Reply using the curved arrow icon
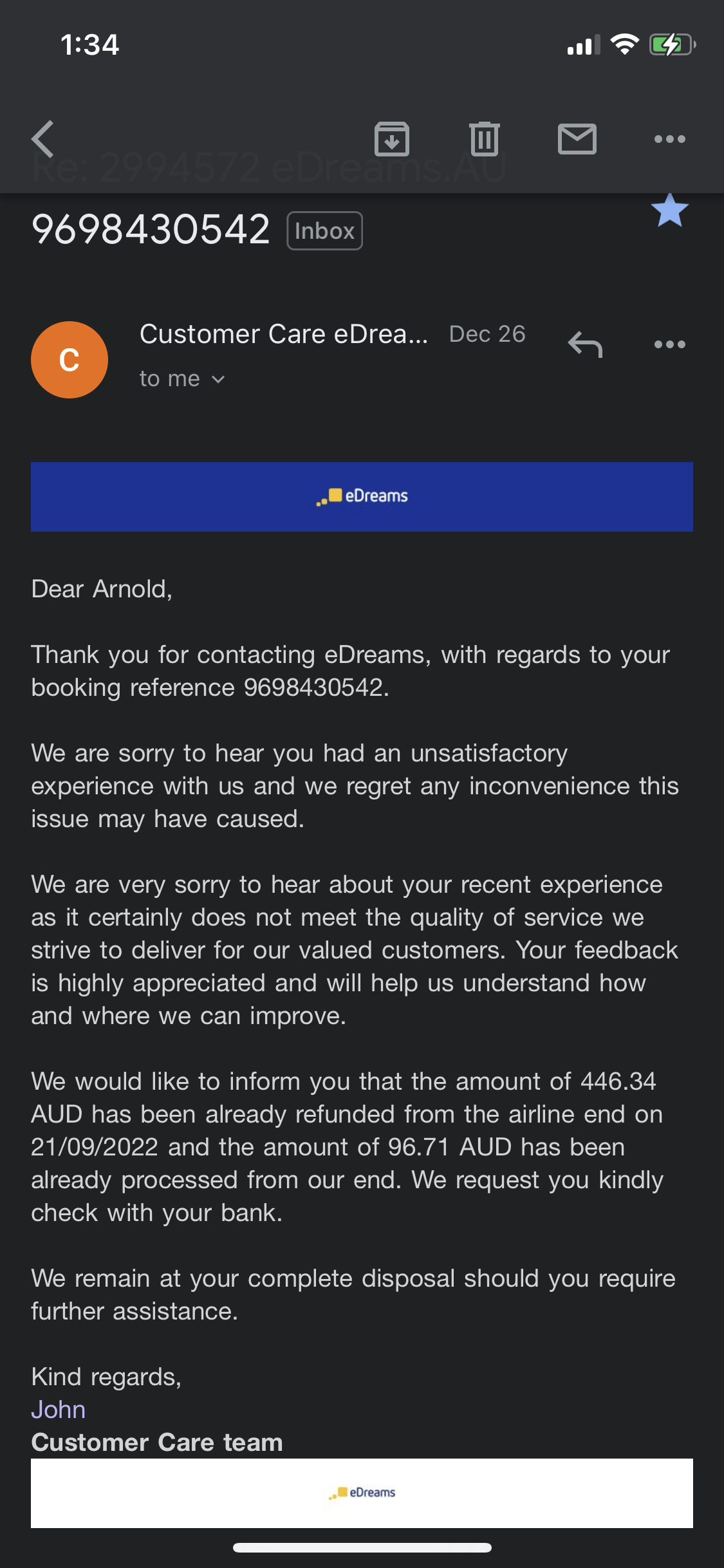Image resolution: width=724 pixels, height=1568 pixels. click(x=585, y=344)
